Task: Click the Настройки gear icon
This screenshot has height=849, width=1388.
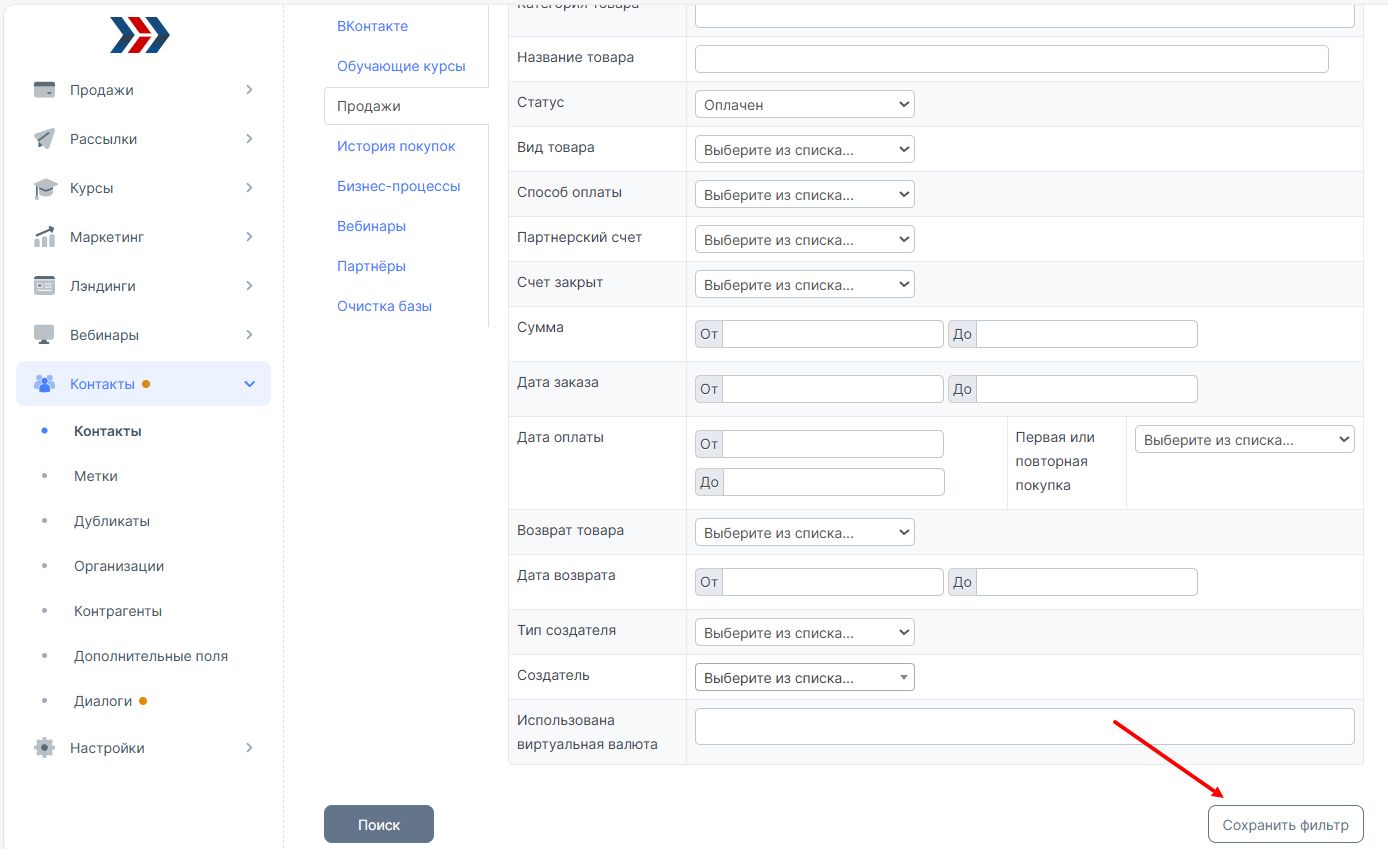Action: (44, 748)
